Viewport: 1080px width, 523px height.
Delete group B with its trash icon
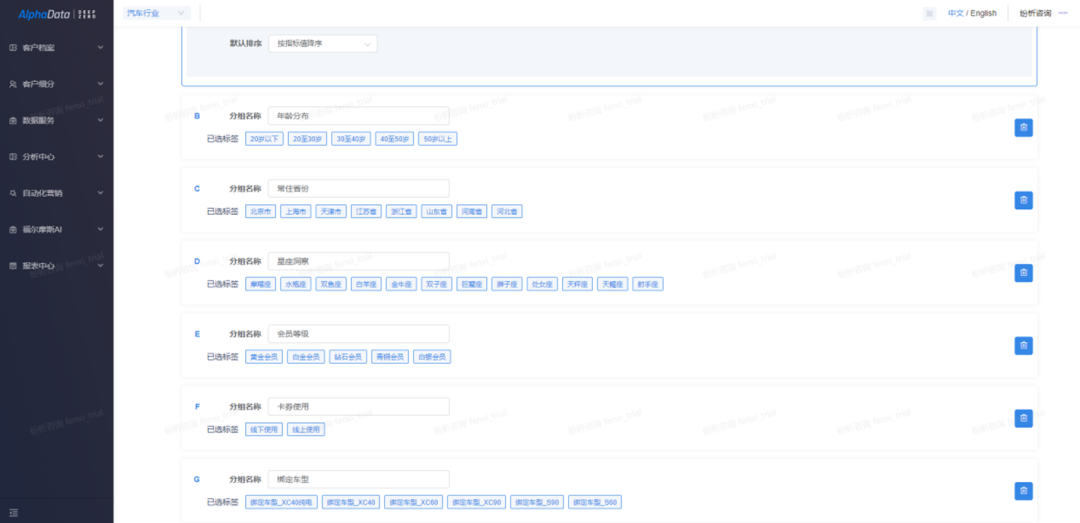(1023, 127)
